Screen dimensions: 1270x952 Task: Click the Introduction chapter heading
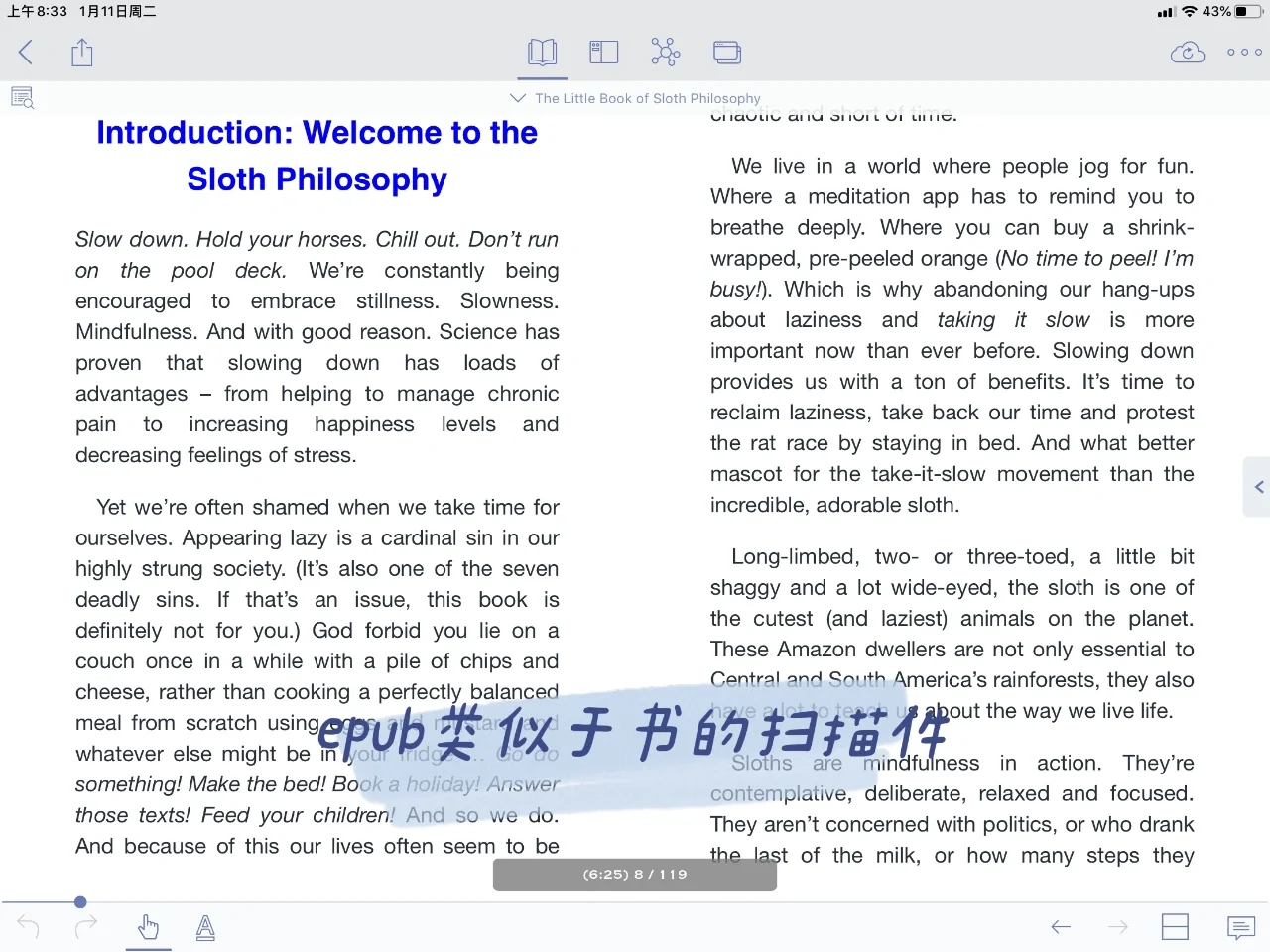[317, 156]
